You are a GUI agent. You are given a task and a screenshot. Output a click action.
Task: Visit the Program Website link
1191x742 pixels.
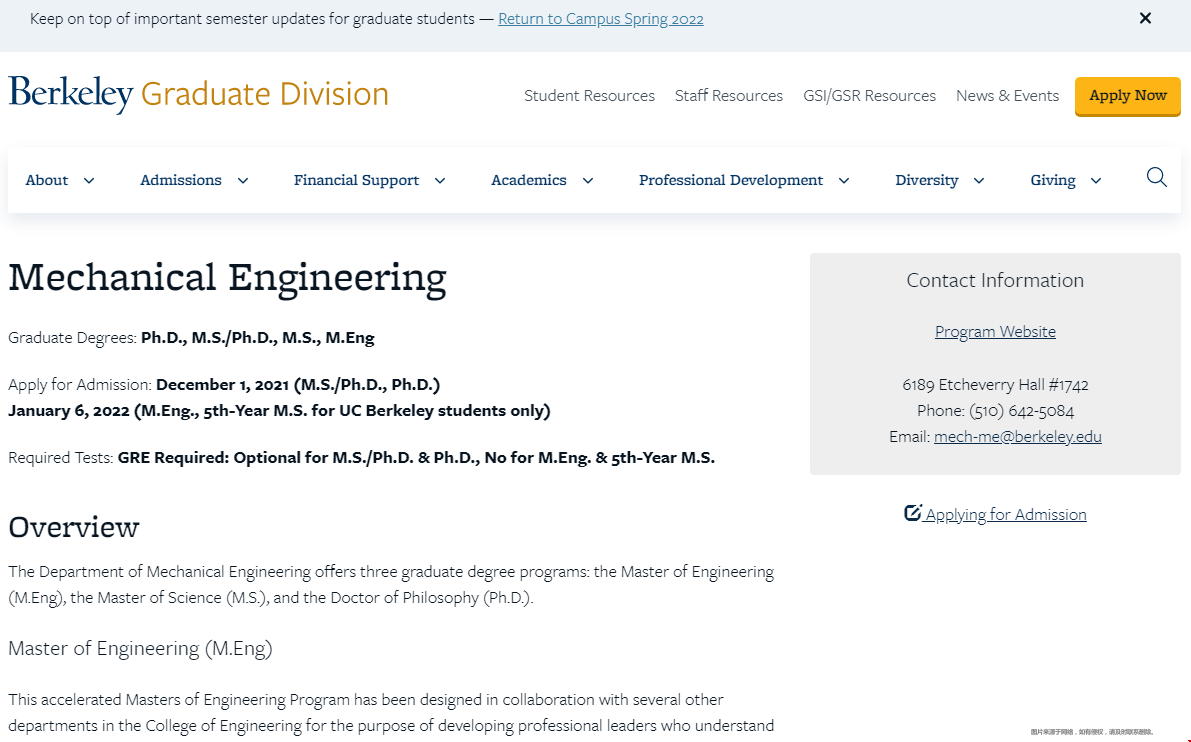(995, 332)
